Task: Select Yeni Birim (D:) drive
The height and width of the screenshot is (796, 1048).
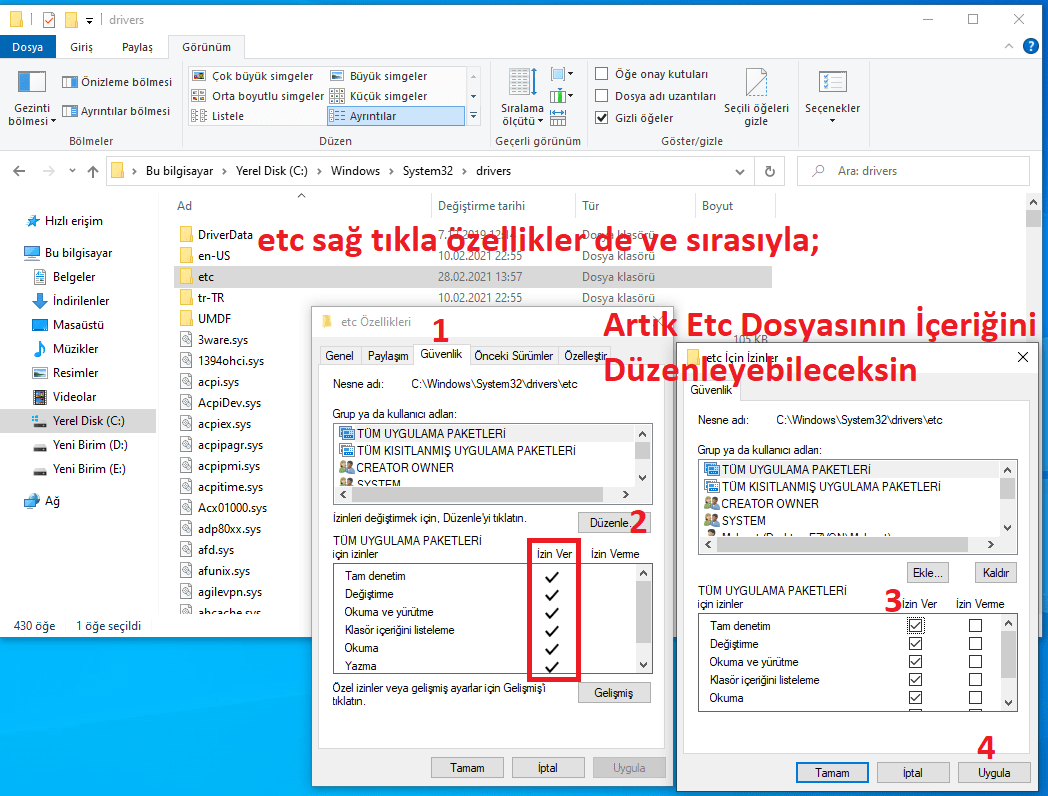Action: 90,445
